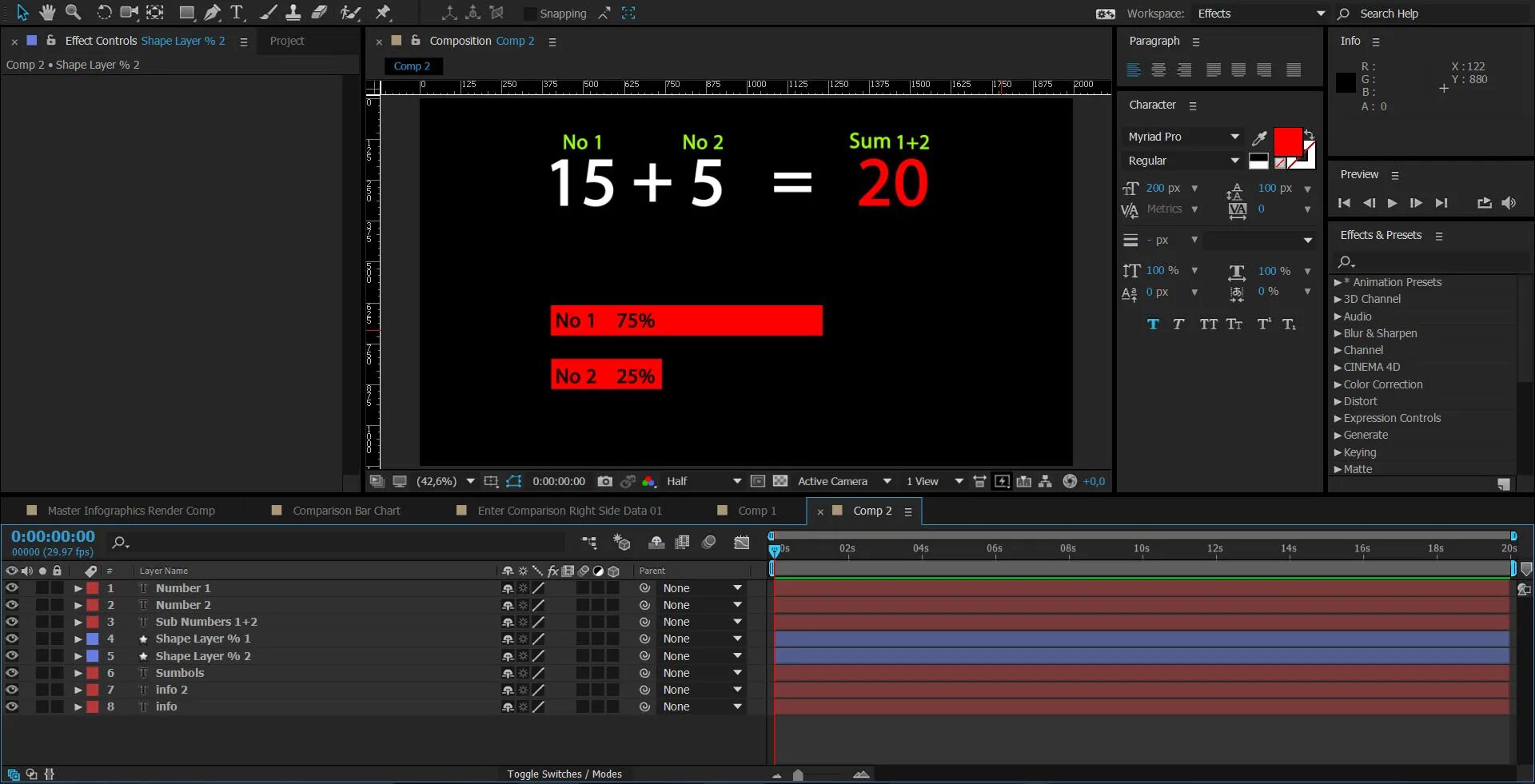Image resolution: width=1535 pixels, height=784 pixels.
Task: Click Toggle Switches / Modes
Action: pyautogui.click(x=564, y=774)
